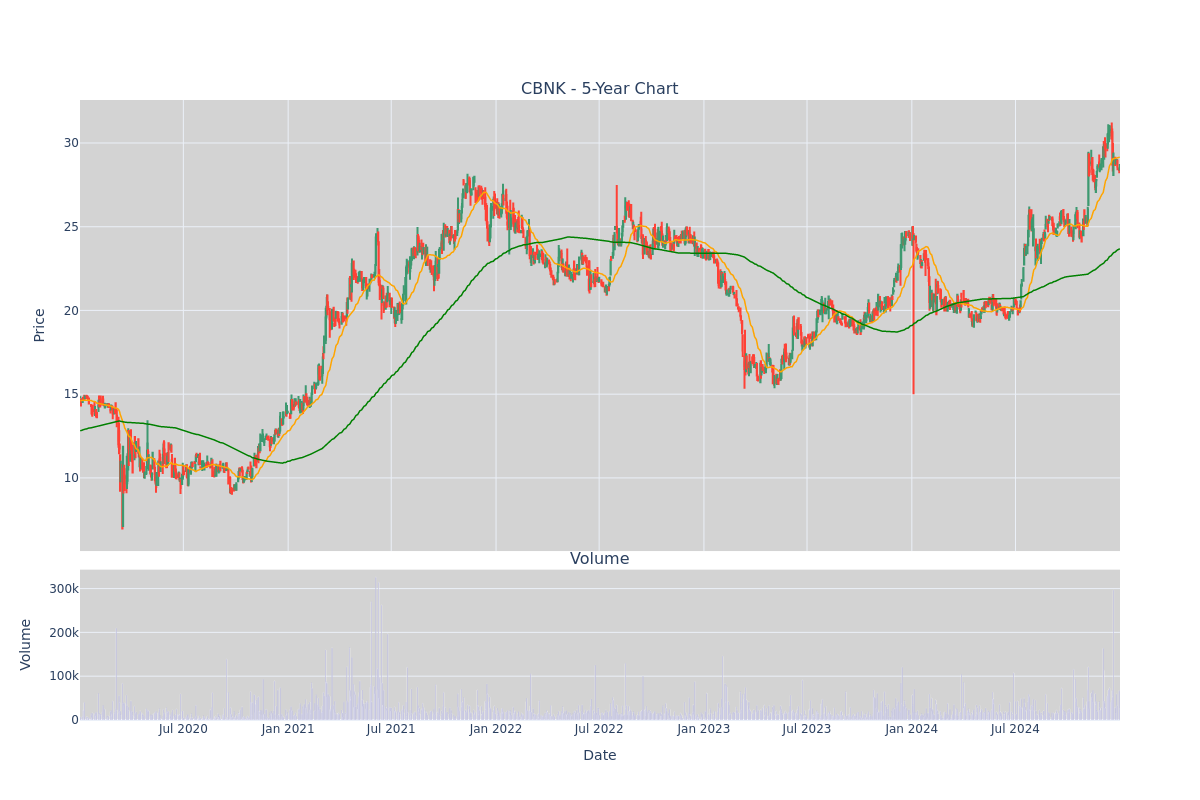
Task: Select the Jul 2023 date tick
Action: 807,729
